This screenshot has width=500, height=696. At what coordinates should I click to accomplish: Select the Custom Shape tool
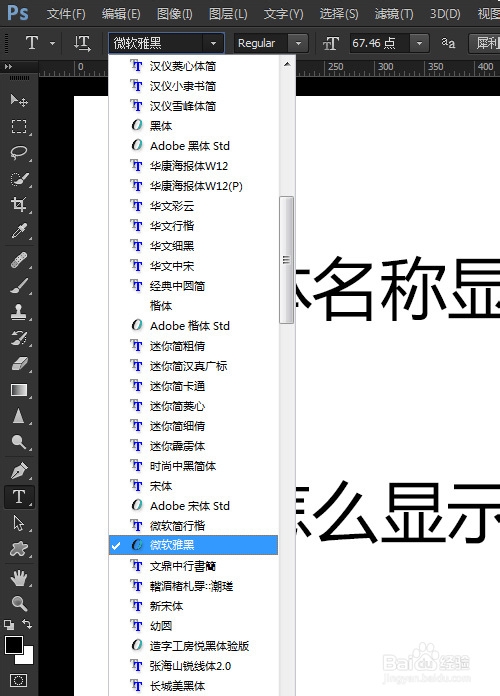(x=19, y=550)
